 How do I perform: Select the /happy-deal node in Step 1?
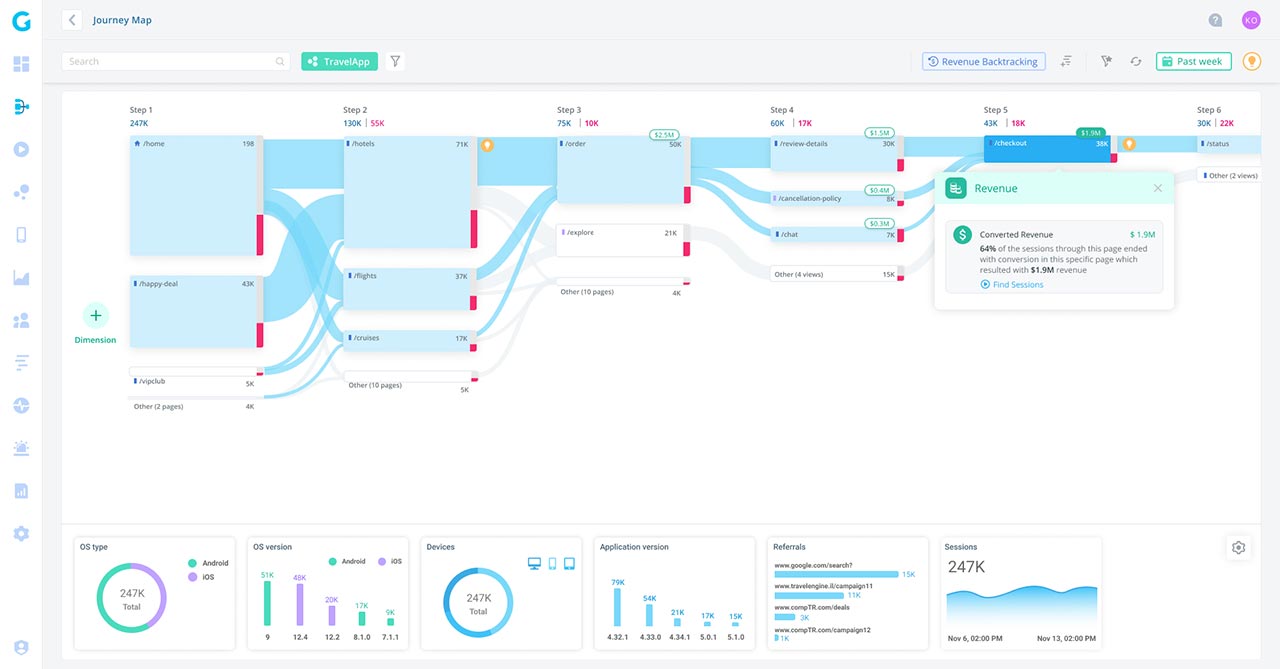pyautogui.click(x=196, y=312)
